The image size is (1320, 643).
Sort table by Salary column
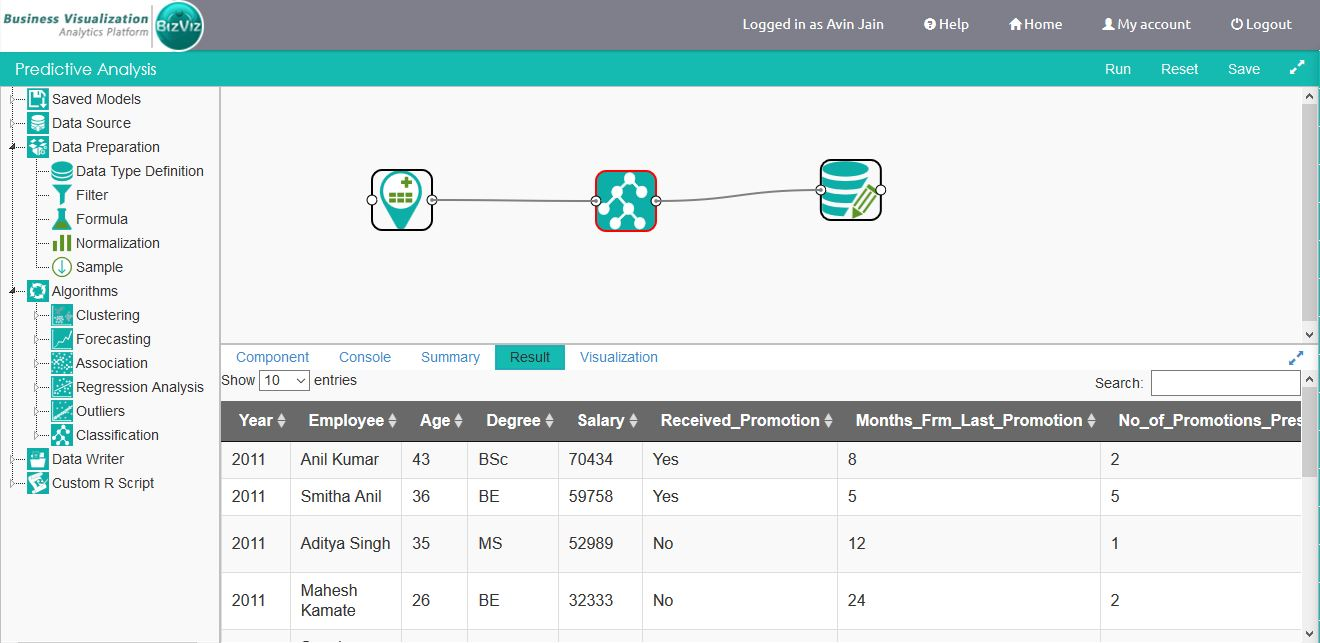click(x=607, y=421)
